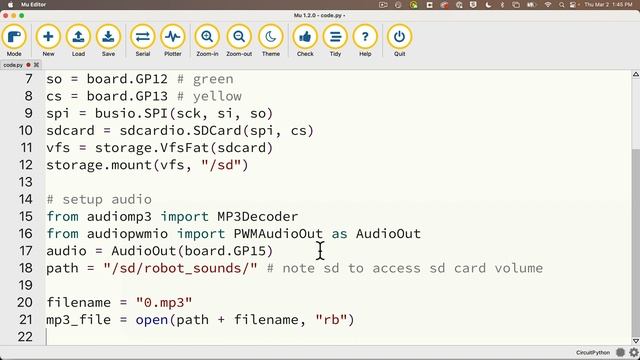Image resolution: width=640 pixels, height=360 pixels.
Task: Click "busio.SPI" on line 9
Action: point(131,113)
